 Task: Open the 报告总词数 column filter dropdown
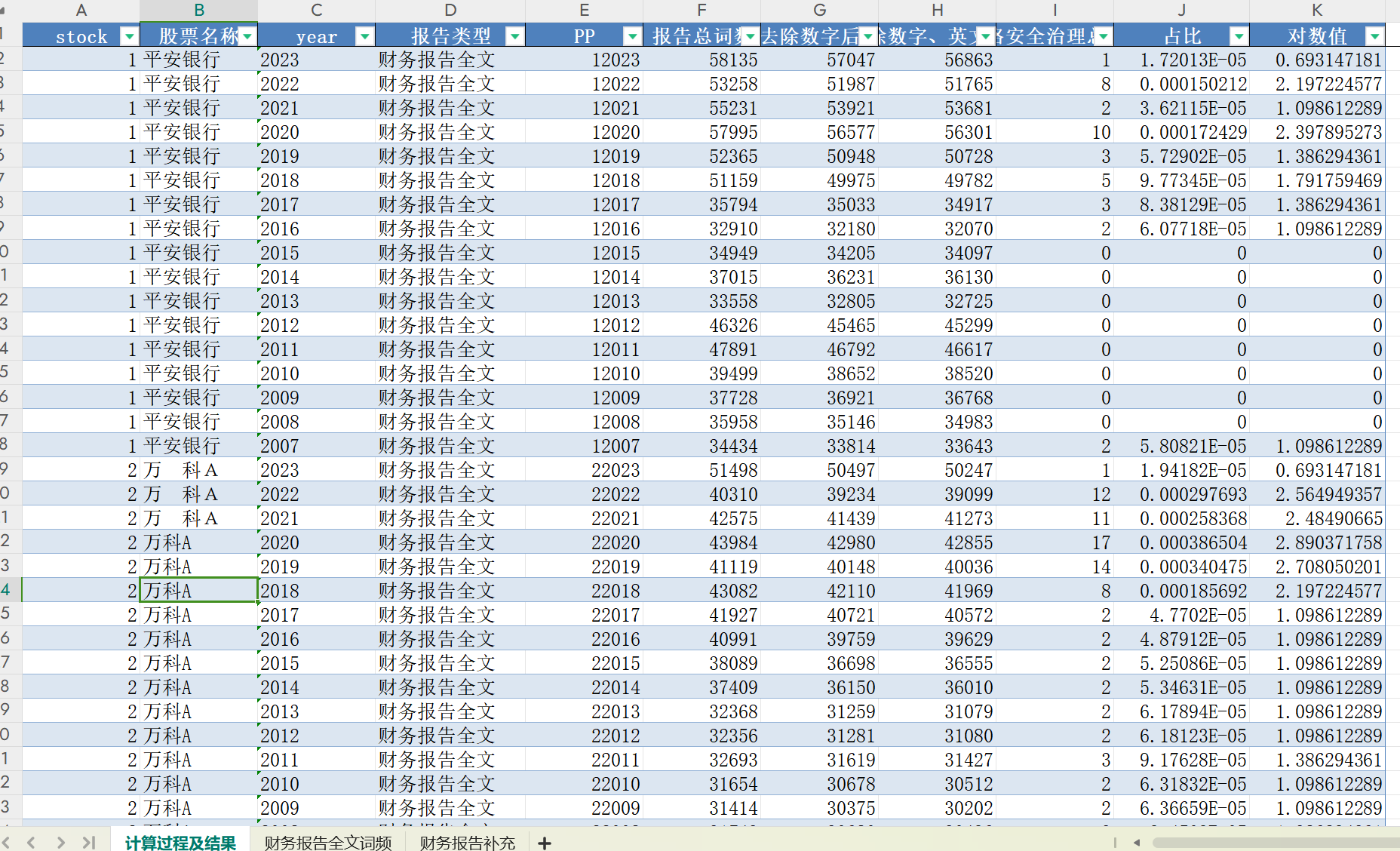[751, 36]
